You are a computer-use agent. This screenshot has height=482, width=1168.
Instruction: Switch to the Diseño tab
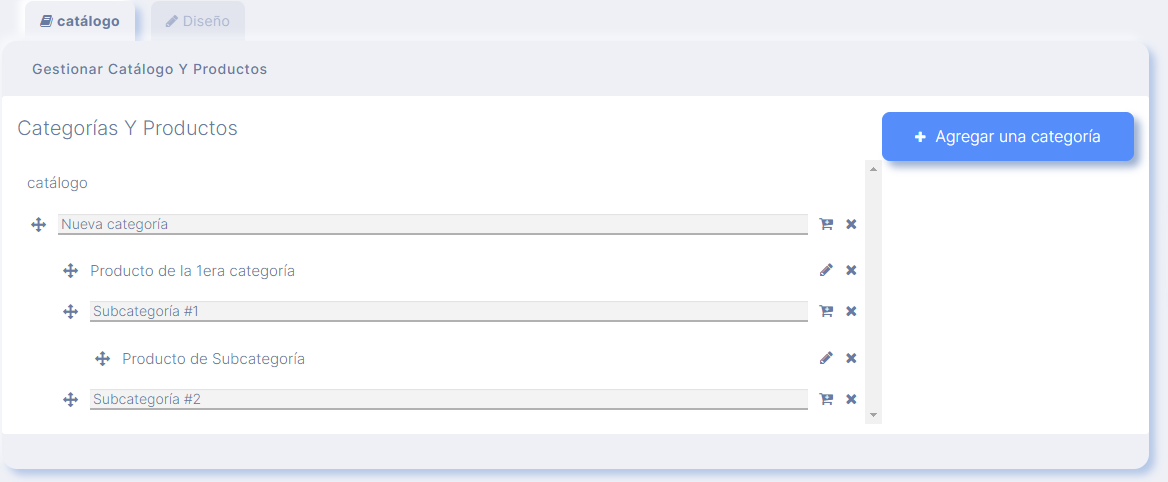pos(197,22)
